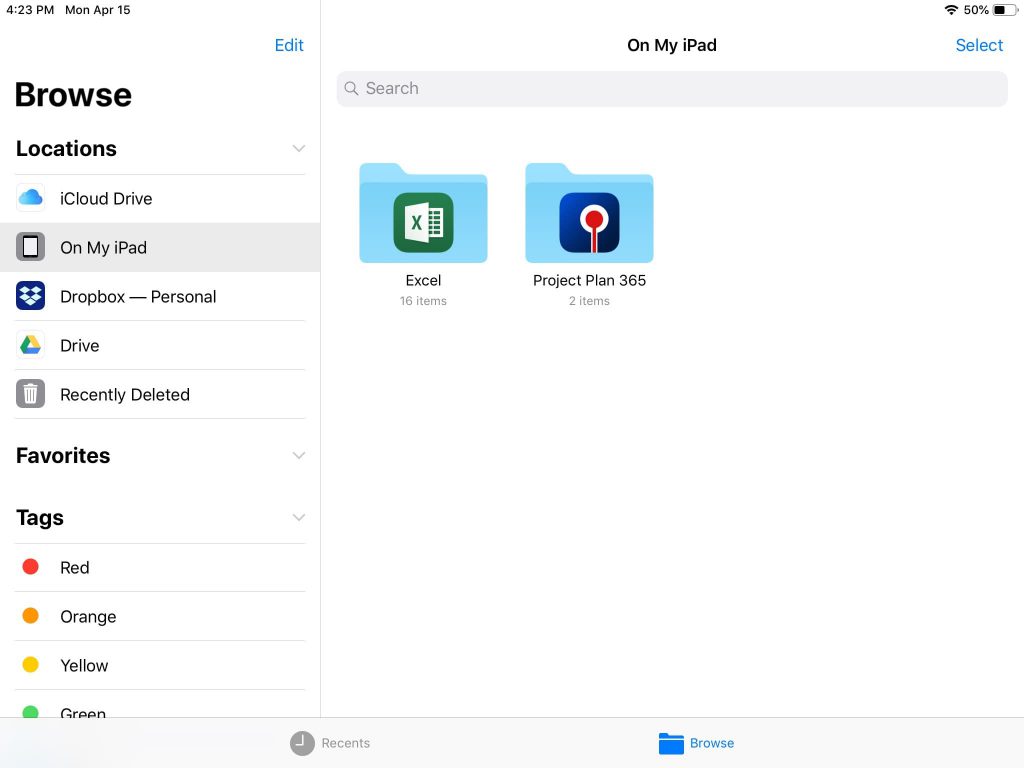This screenshot has height=768, width=1024.
Task: Select the Green tag
Action: [x=83, y=712]
